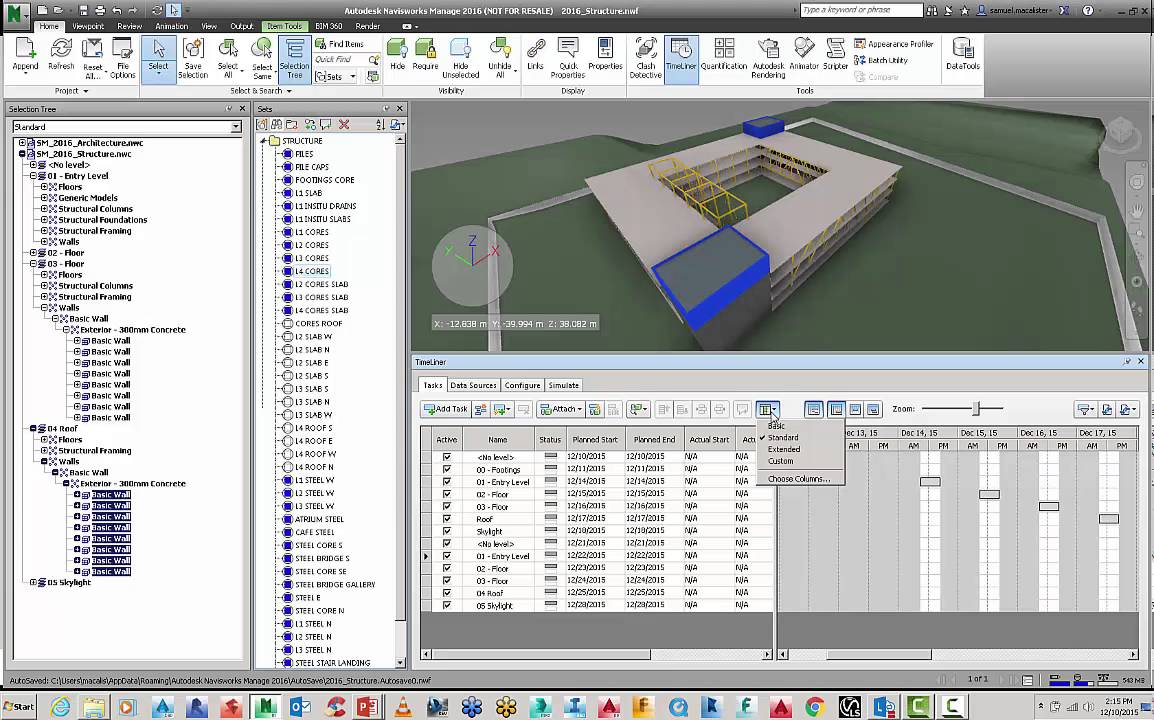Click the Save Selection icon
The height and width of the screenshot is (720, 1154).
193,58
